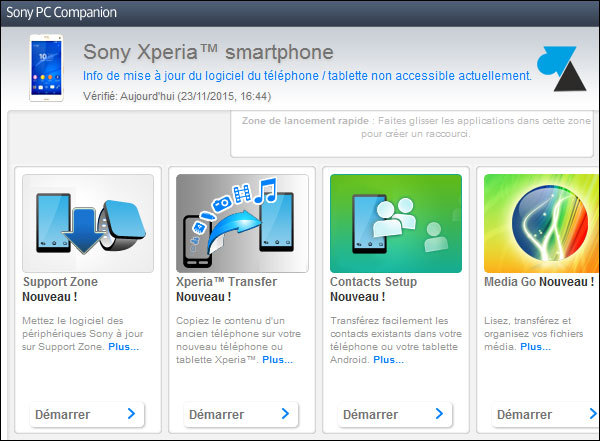Start the Support Zone application
Image resolution: width=600 pixels, height=441 pixels.
(x=87, y=414)
